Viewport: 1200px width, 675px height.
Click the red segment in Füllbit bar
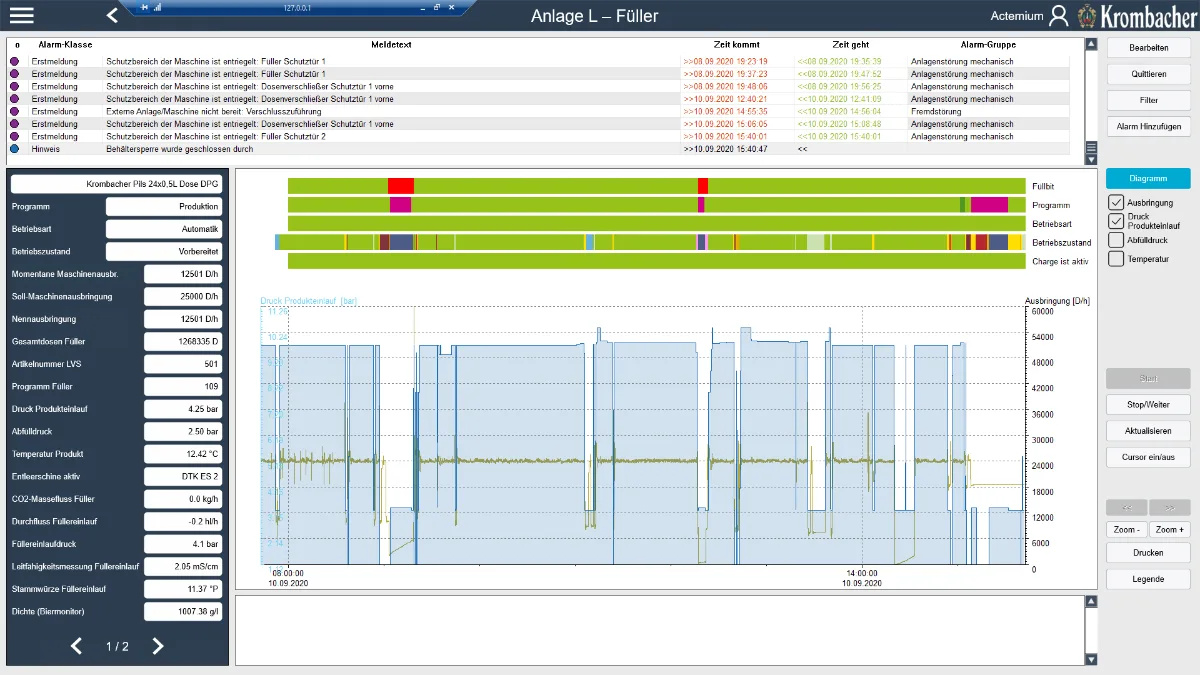(400, 186)
